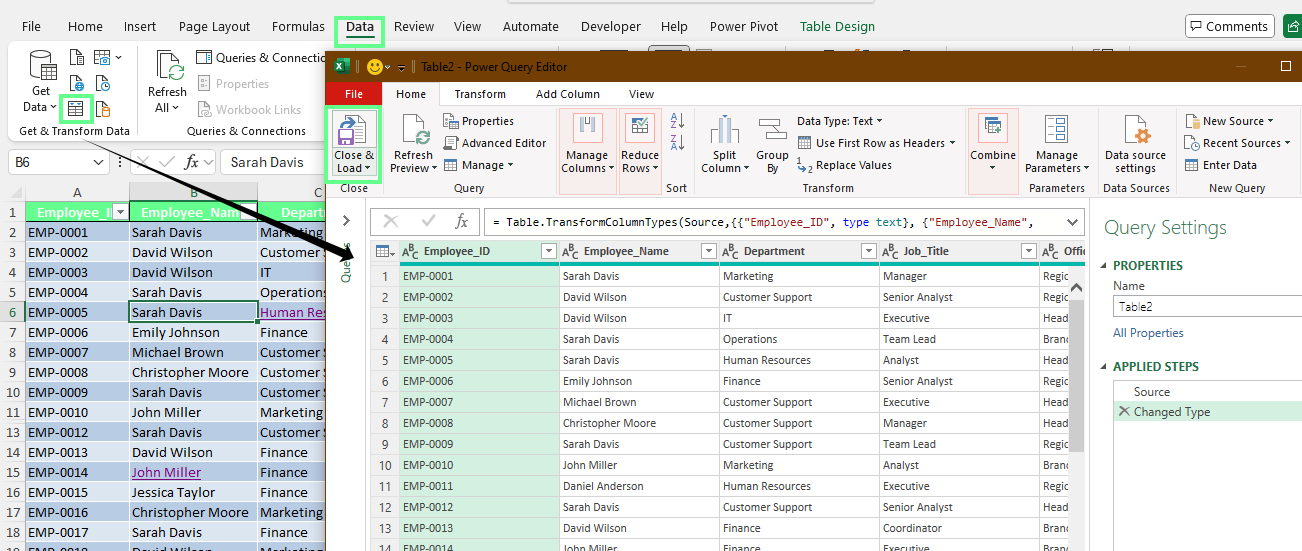Click the Existing Connections icon
Image resolution: width=1302 pixels, height=551 pixels.
pyautogui.click(x=102, y=108)
